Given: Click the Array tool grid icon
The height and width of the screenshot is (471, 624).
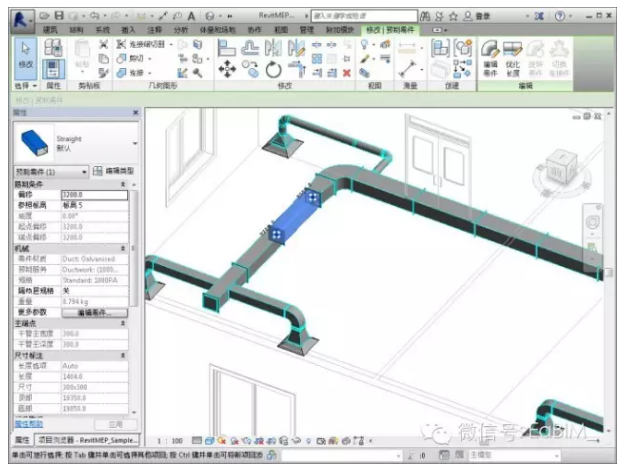Looking at the screenshot, I should pos(317,59).
